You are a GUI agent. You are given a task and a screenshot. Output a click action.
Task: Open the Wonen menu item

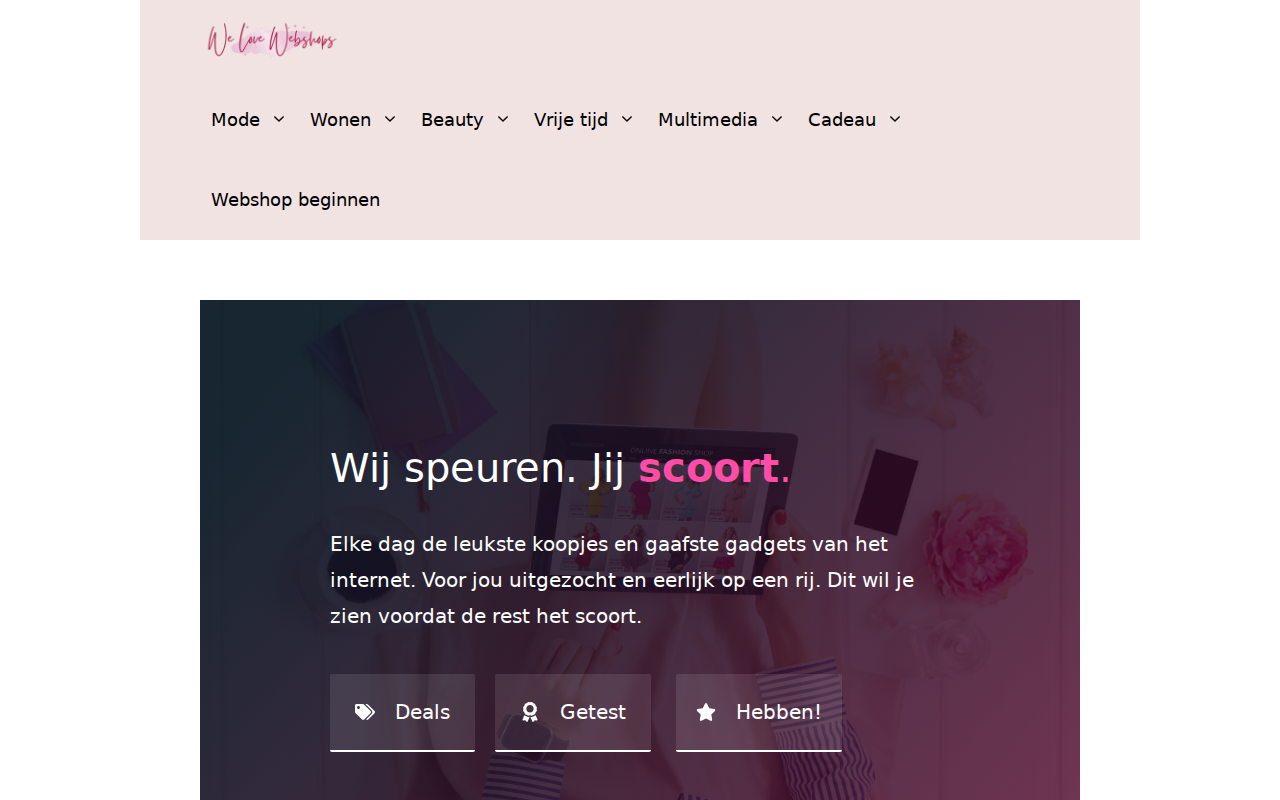340,120
